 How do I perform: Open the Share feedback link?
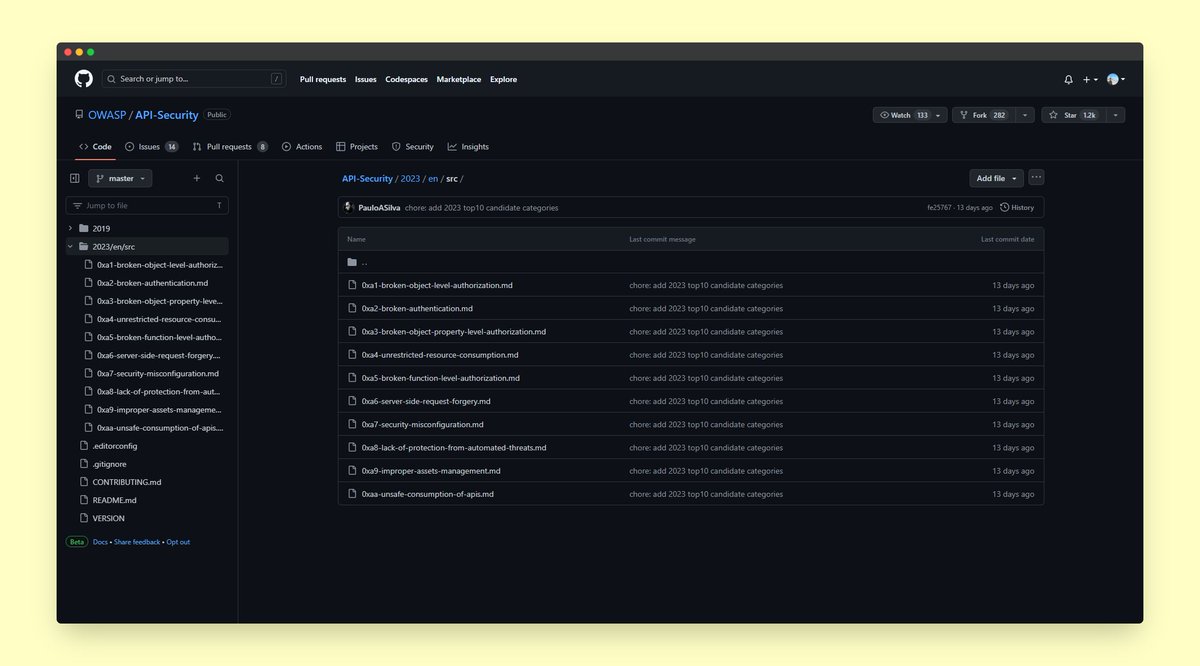137,542
